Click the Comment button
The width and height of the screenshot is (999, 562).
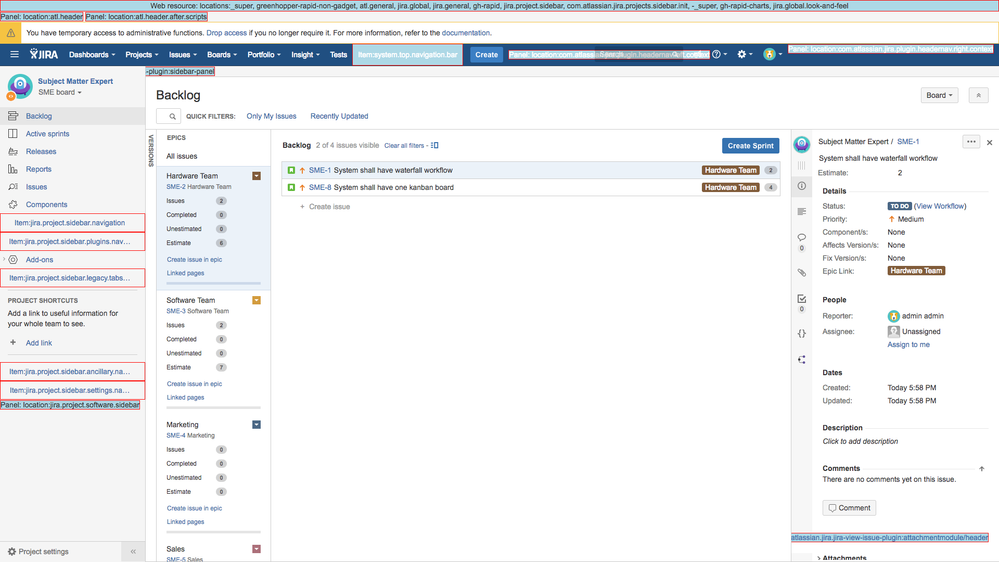pos(849,508)
